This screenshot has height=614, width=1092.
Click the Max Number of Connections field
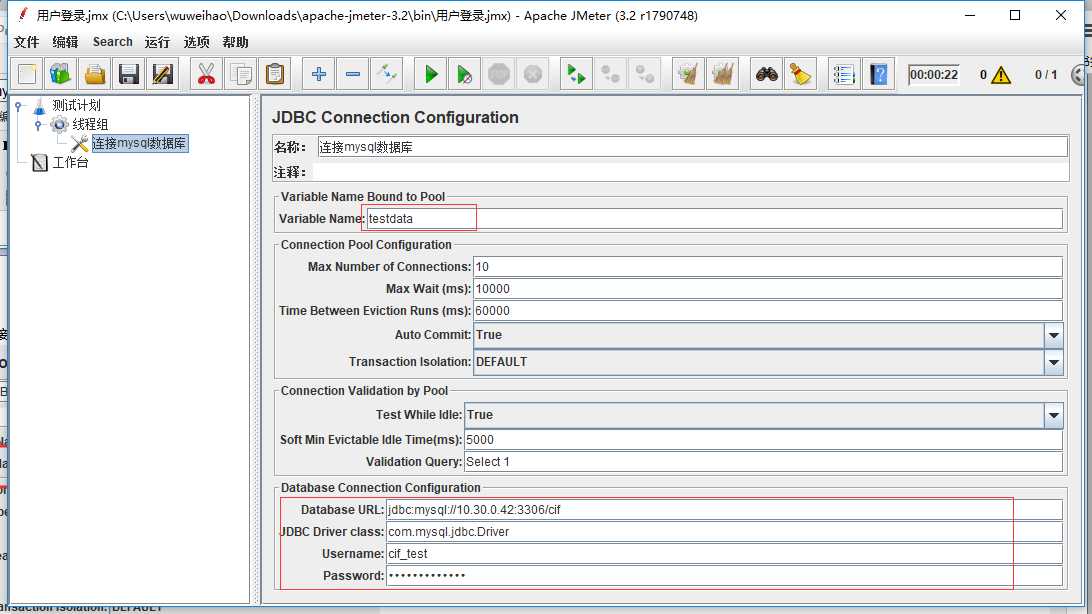click(767, 267)
